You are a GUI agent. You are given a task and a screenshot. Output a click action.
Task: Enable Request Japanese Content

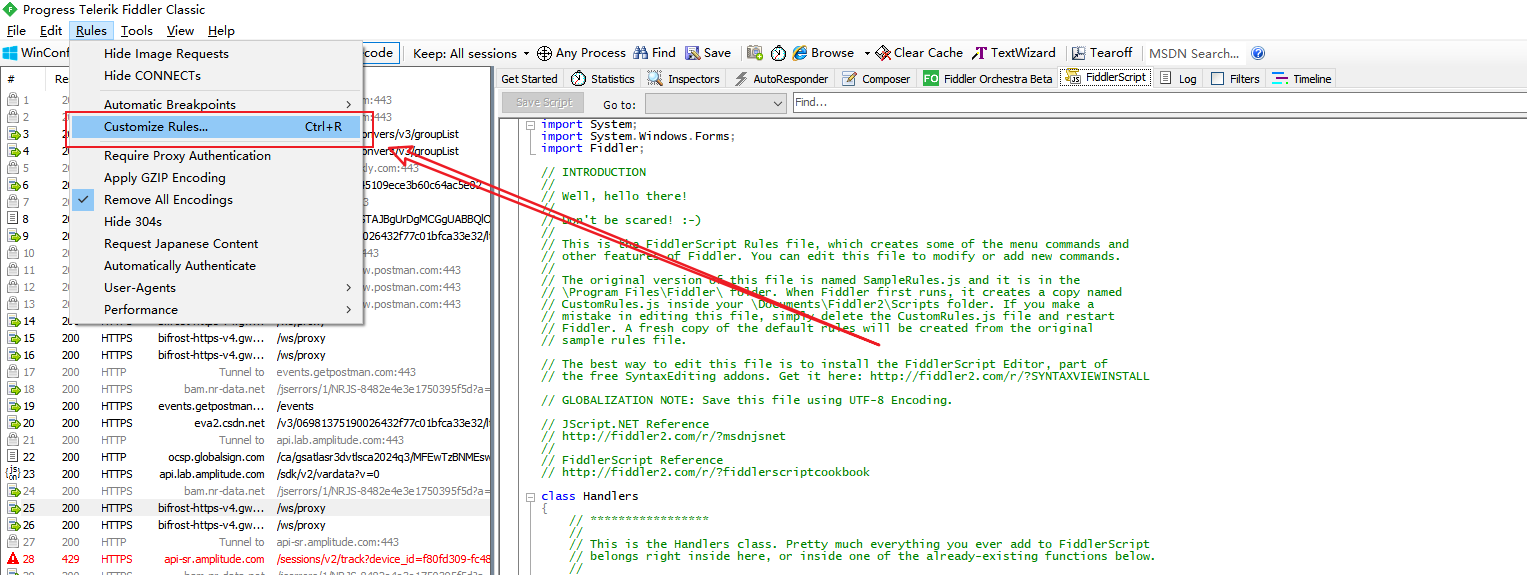coord(216,244)
